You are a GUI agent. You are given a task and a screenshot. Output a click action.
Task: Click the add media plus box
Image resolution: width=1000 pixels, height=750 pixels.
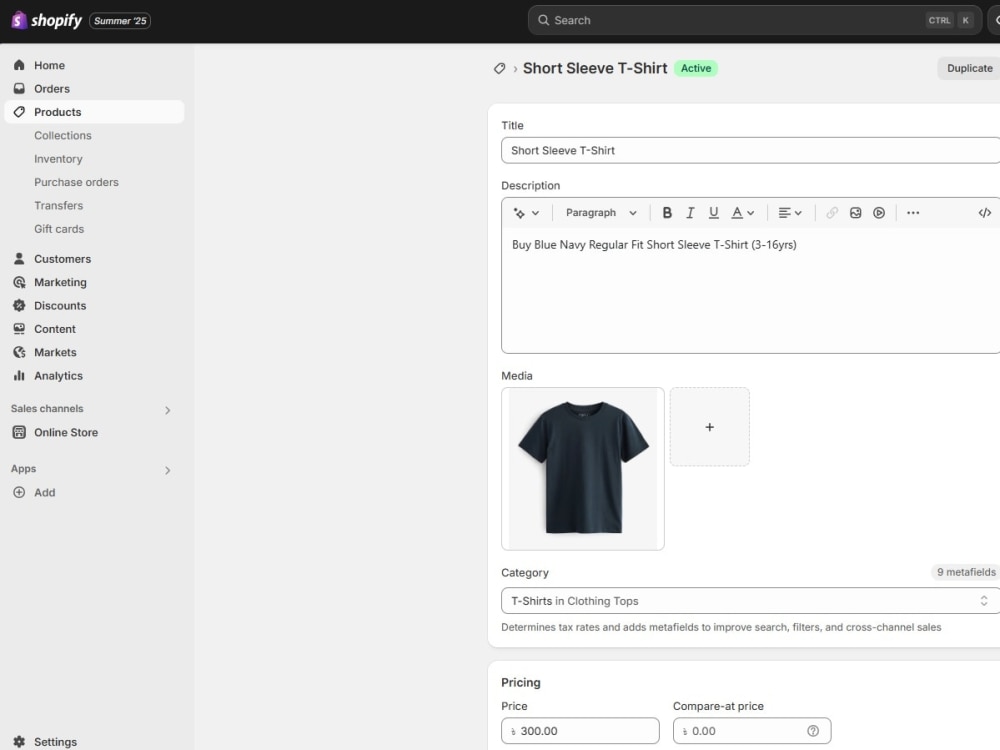pos(710,427)
